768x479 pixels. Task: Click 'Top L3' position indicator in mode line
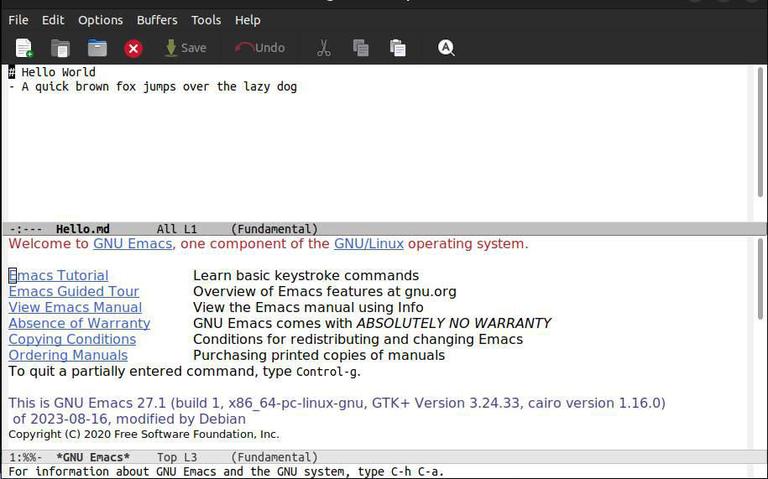point(177,457)
